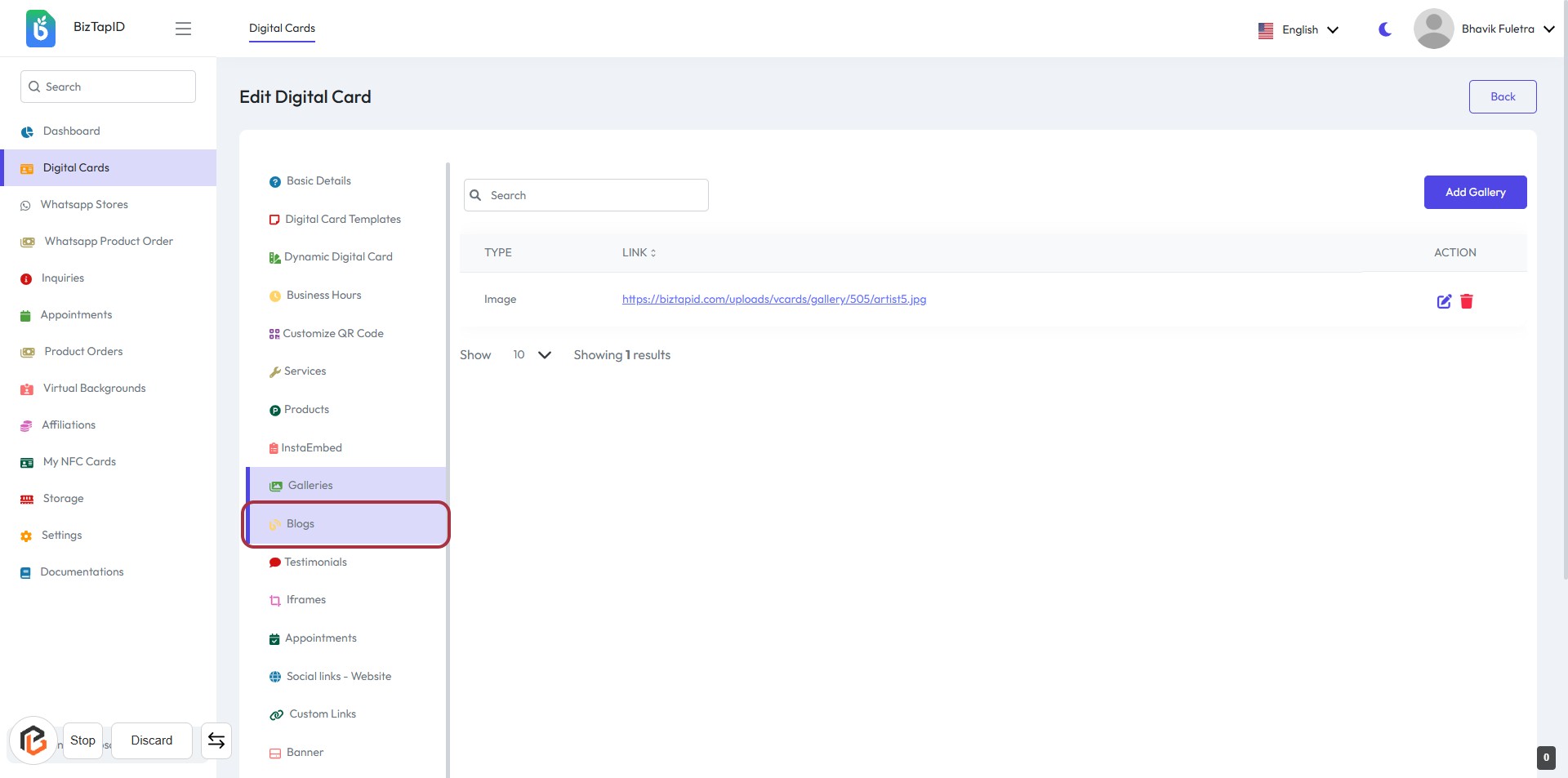The width and height of the screenshot is (1568, 778).
Task: Click the Back button
Action: click(1502, 96)
